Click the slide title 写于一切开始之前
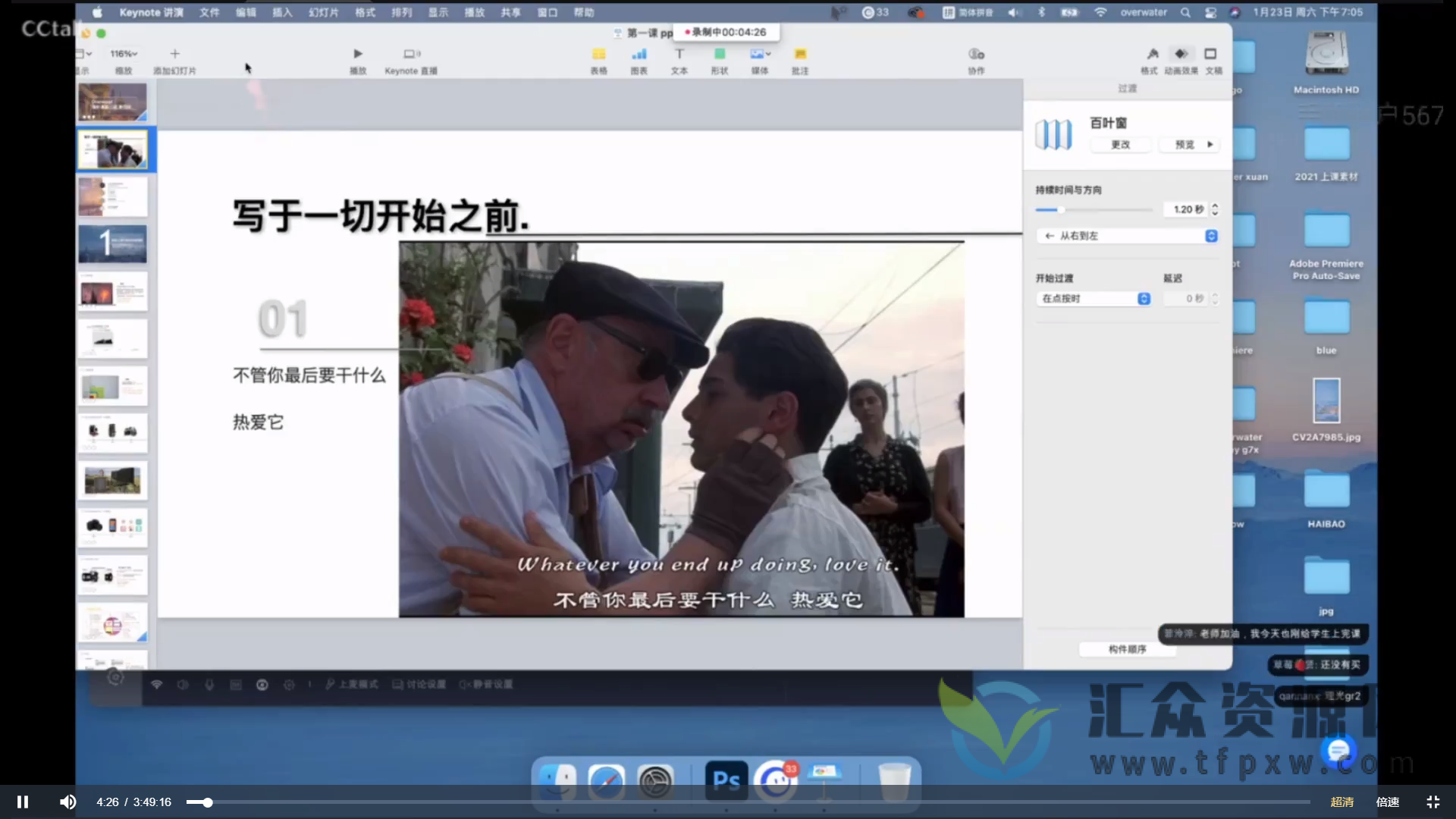 [380, 216]
